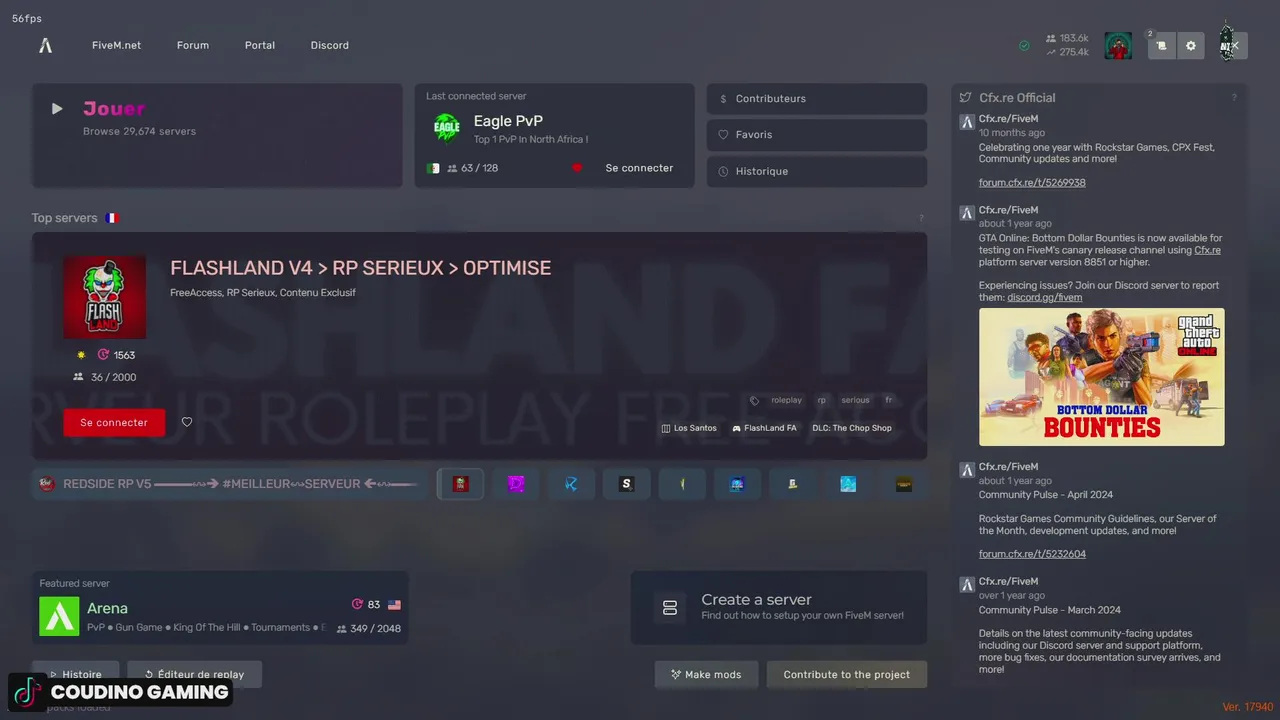Open the discord.gg/fivem link
This screenshot has width=1280, height=720.
pos(1044,297)
